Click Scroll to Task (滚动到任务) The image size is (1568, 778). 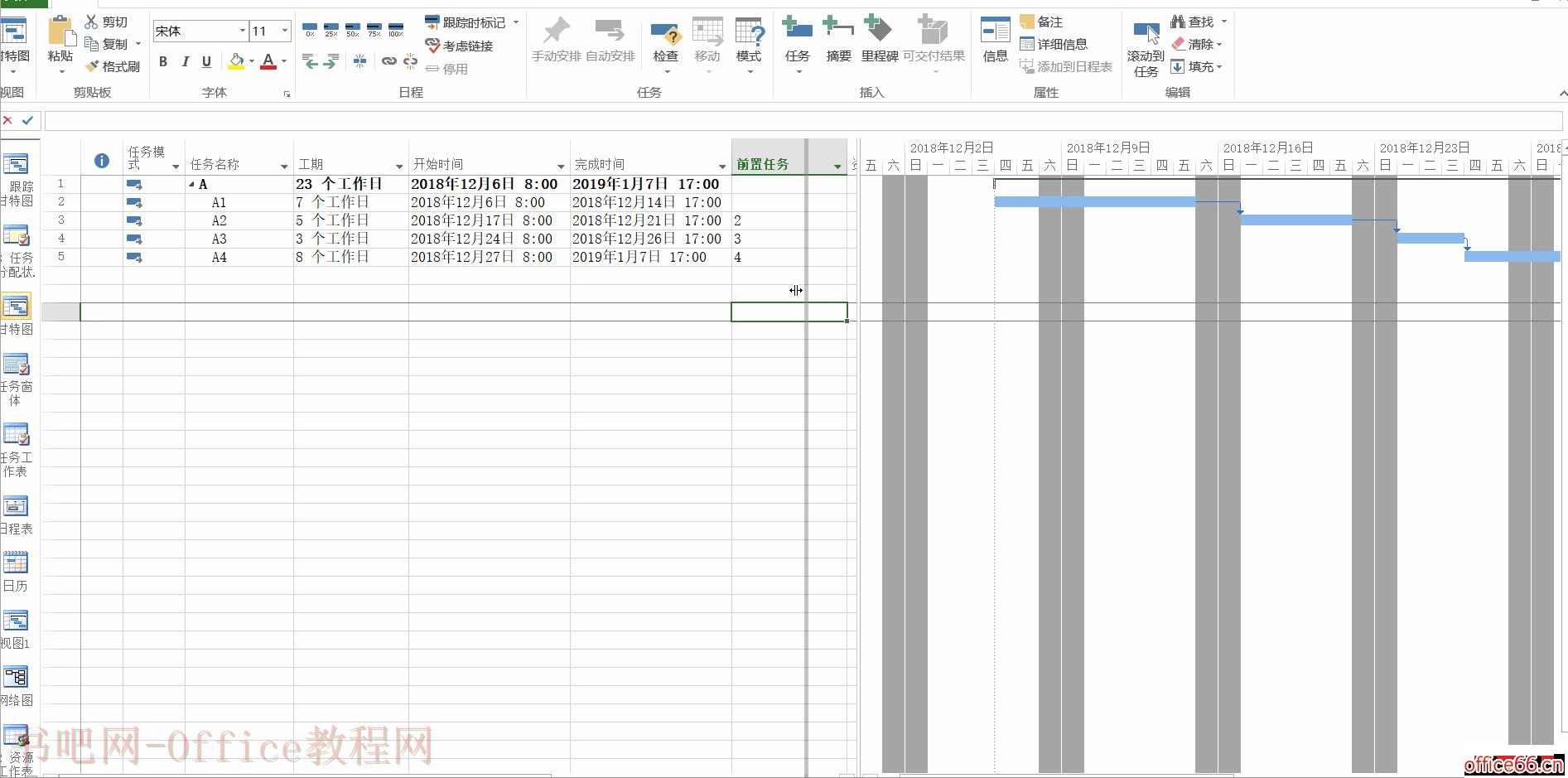(1146, 48)
